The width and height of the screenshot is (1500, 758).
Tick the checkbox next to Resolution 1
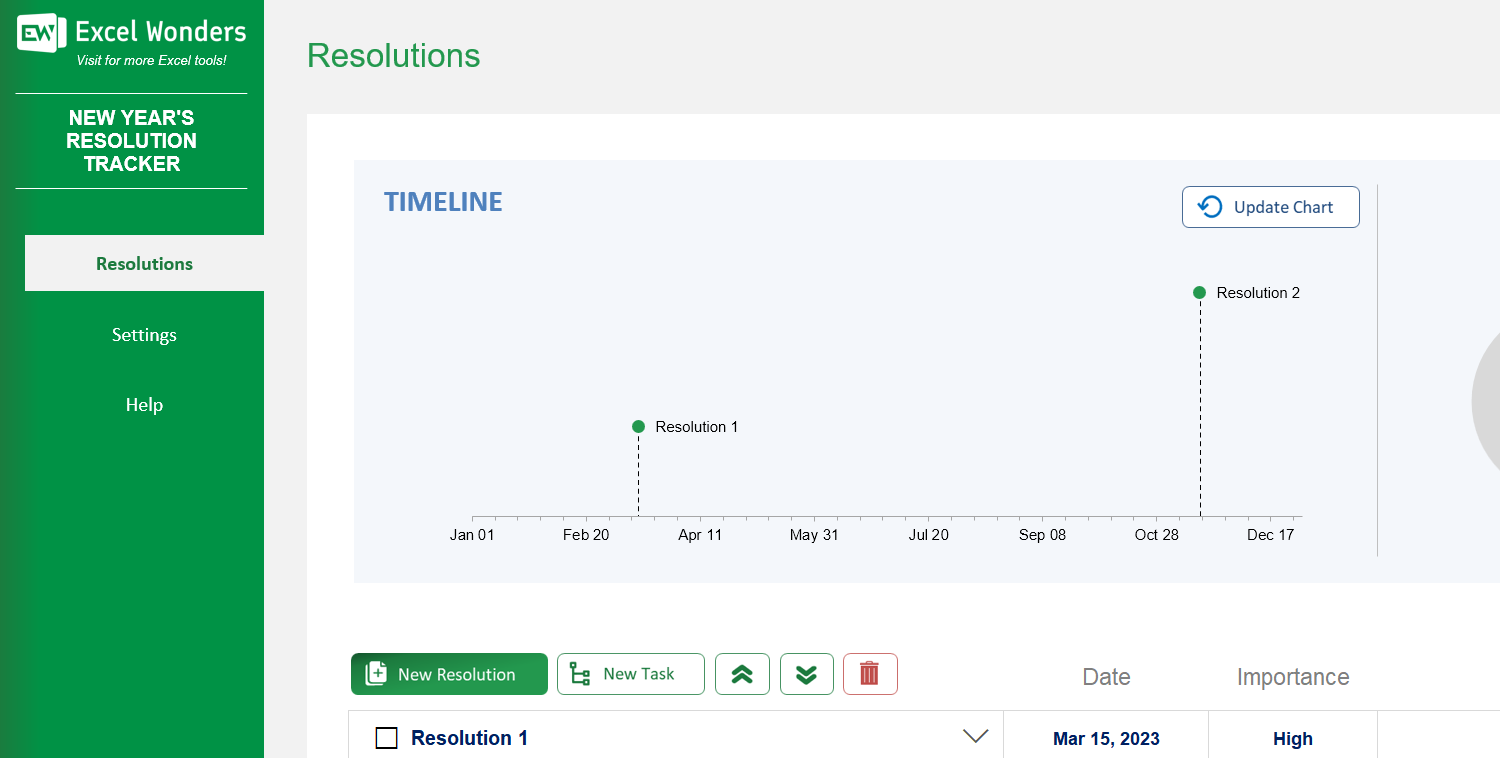coord(387,737)
